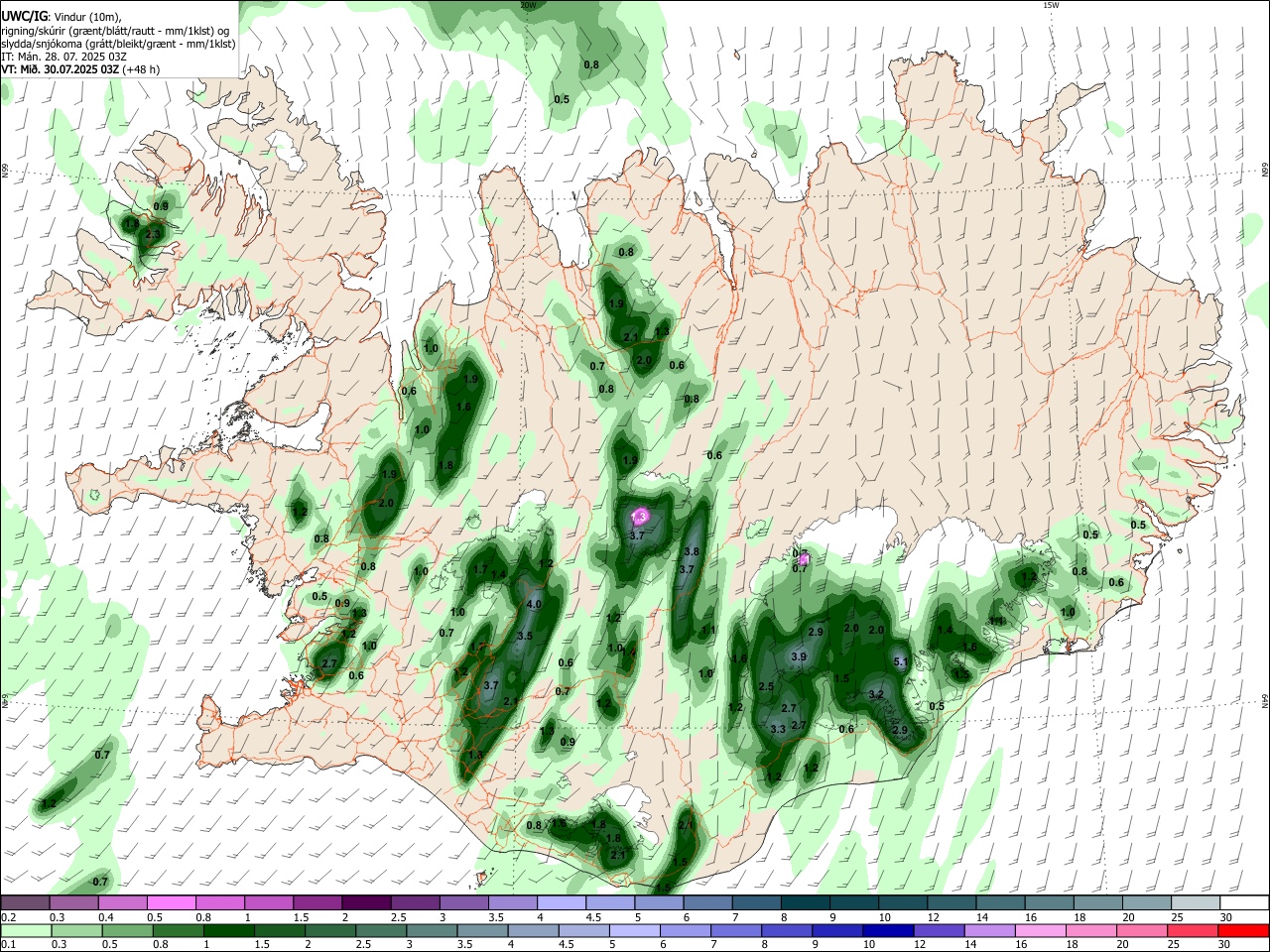The height and width of the screenshot is (952, 1270).
Task: Click the 'slydda/snjókoma' description line
Action: tap(118, 44)
